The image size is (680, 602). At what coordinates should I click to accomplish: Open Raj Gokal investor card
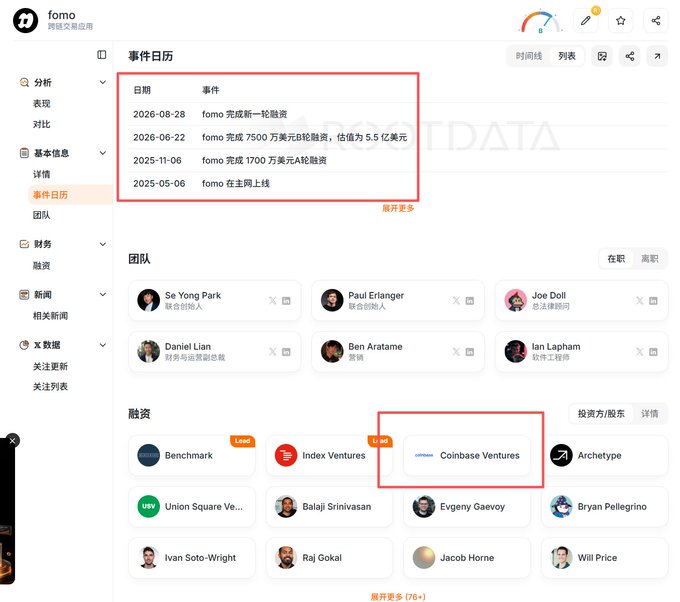[329, 558]
